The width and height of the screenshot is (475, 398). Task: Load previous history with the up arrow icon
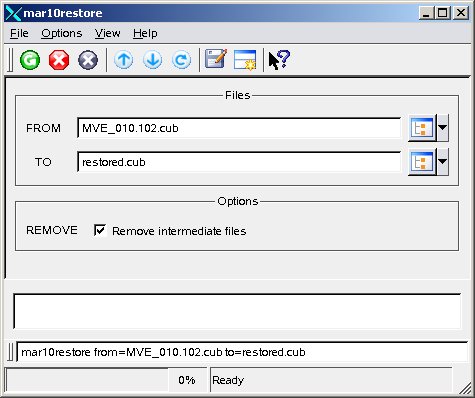pos(124,60)
